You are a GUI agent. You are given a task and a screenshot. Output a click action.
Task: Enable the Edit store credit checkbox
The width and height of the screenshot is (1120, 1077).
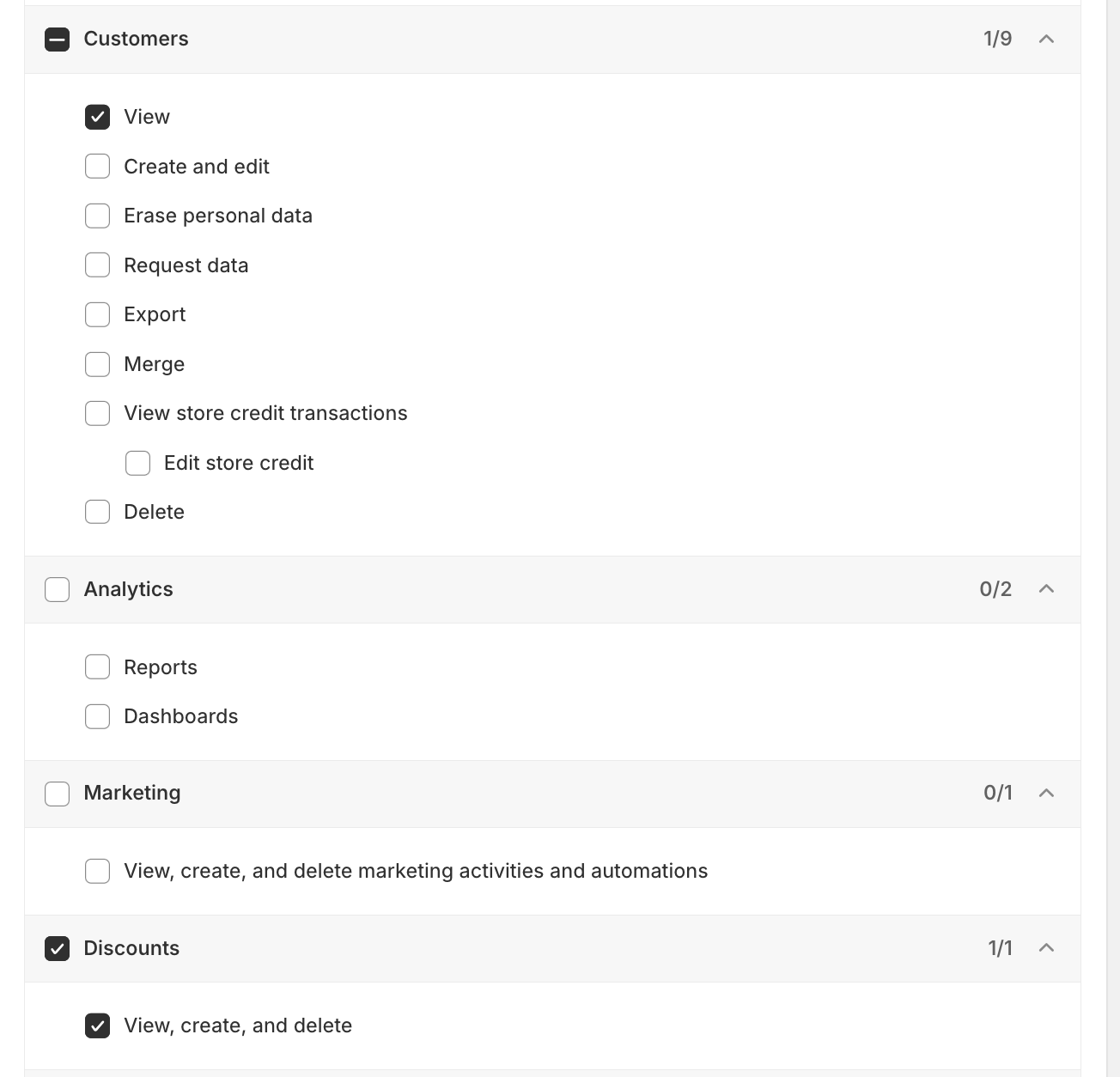point(137,463)
